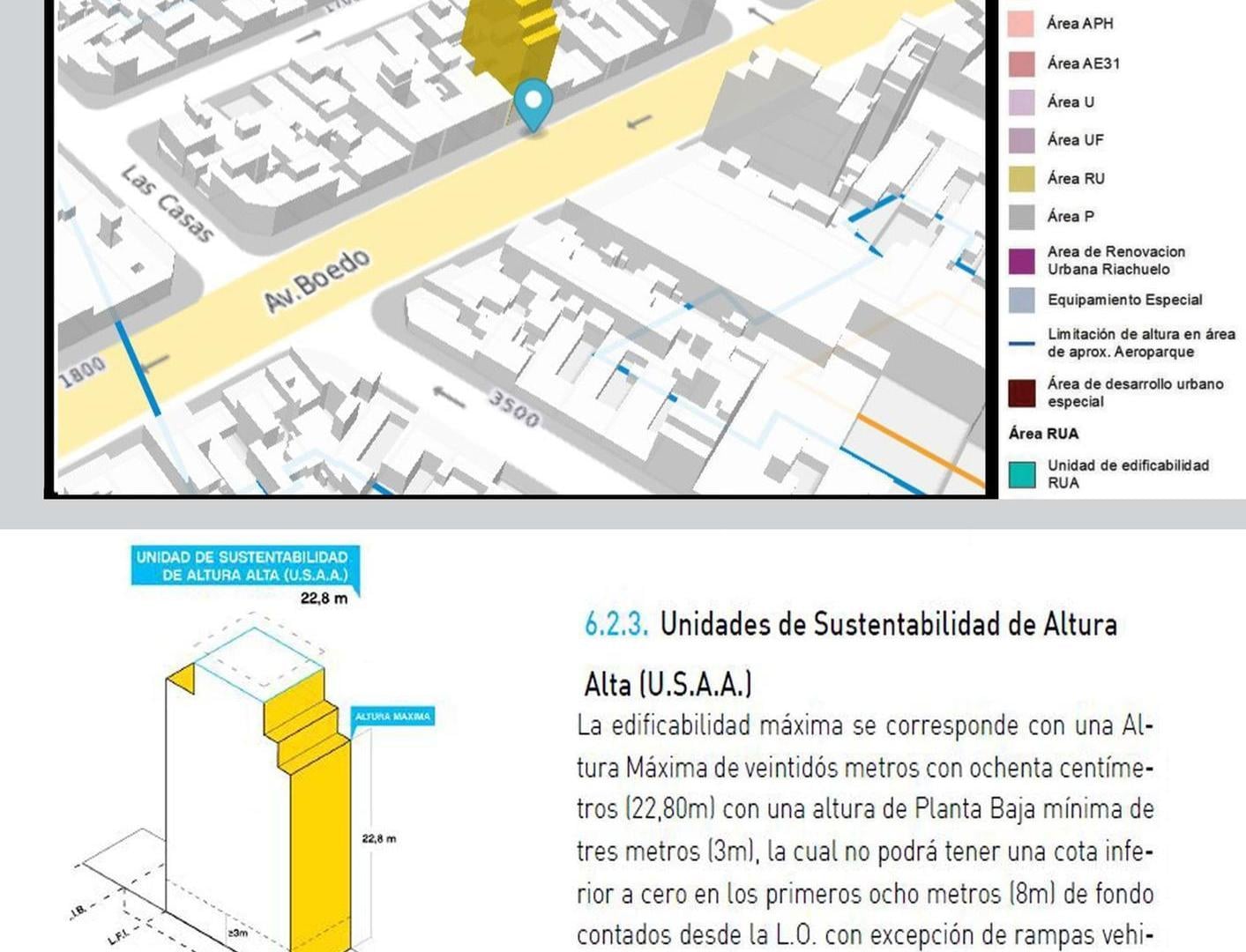The width and height of the screenshot is (1246, 952).
Task: Click 'Área de desarrollo urbano especial' label
Action: click(x=1135, y=392)
